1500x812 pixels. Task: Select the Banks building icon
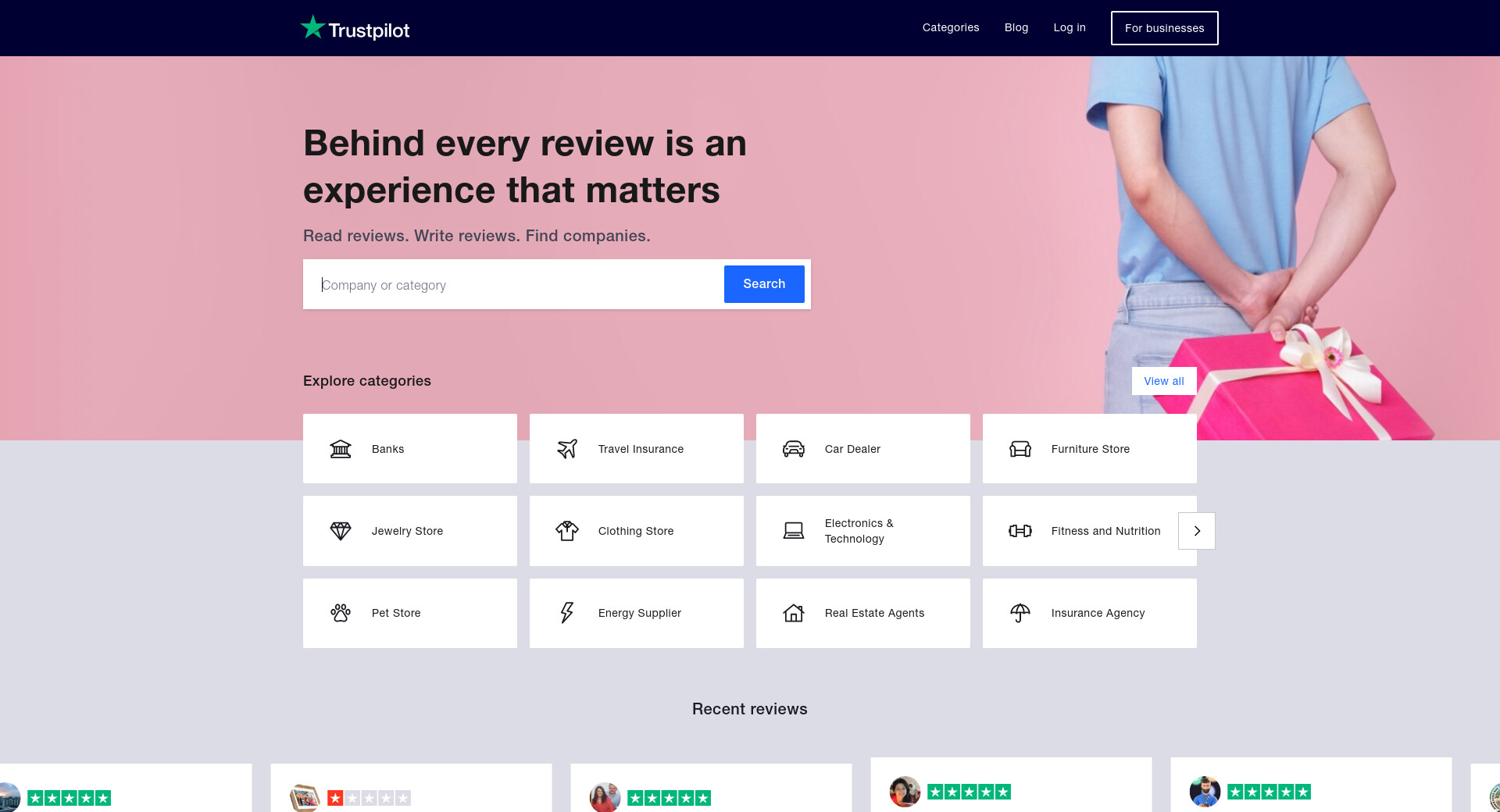point(341,449)
